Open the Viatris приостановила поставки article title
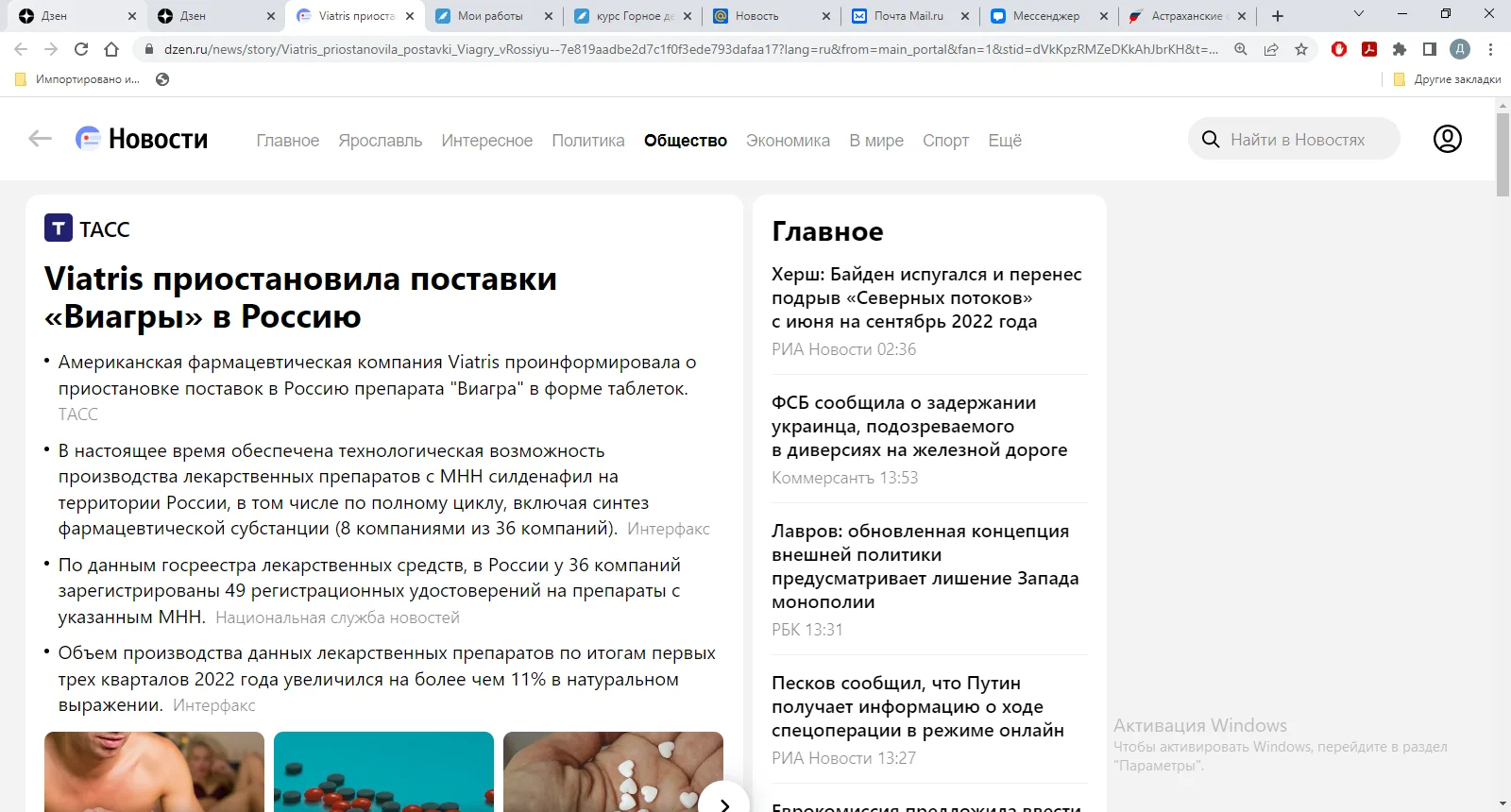Image resolution: width=1511 pixels, height=812 pixels. (300, 297)
